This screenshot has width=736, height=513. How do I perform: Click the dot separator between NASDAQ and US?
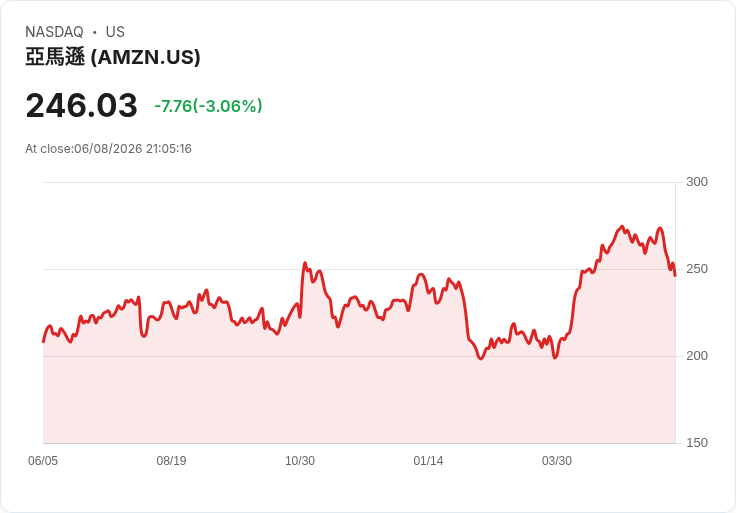95,32
